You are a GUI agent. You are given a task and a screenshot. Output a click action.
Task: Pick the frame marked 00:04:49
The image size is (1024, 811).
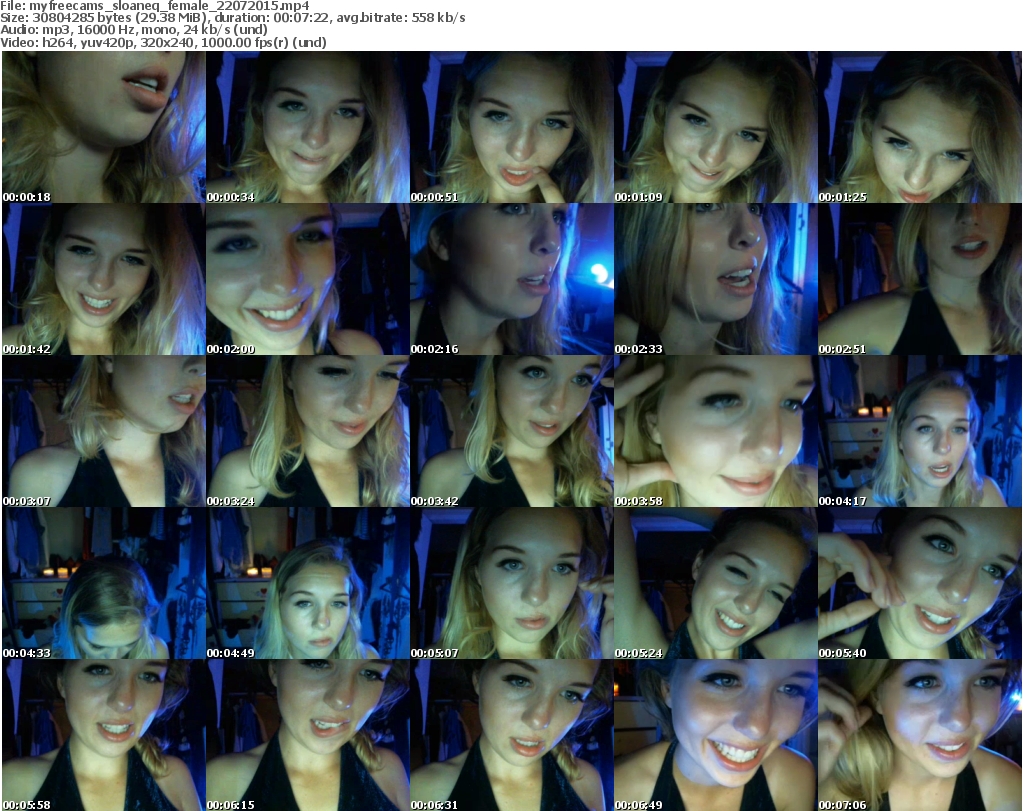pos(308,584)
